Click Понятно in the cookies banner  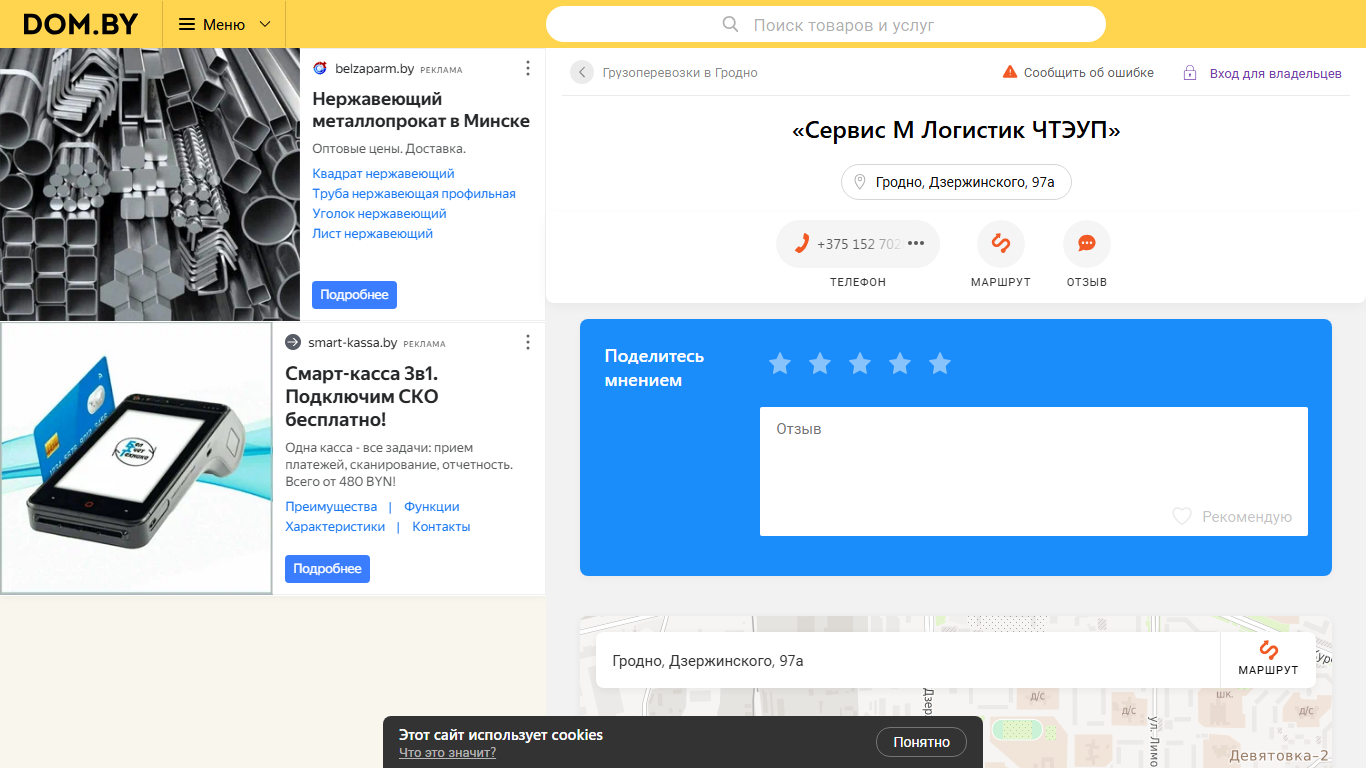coord(922,742)
